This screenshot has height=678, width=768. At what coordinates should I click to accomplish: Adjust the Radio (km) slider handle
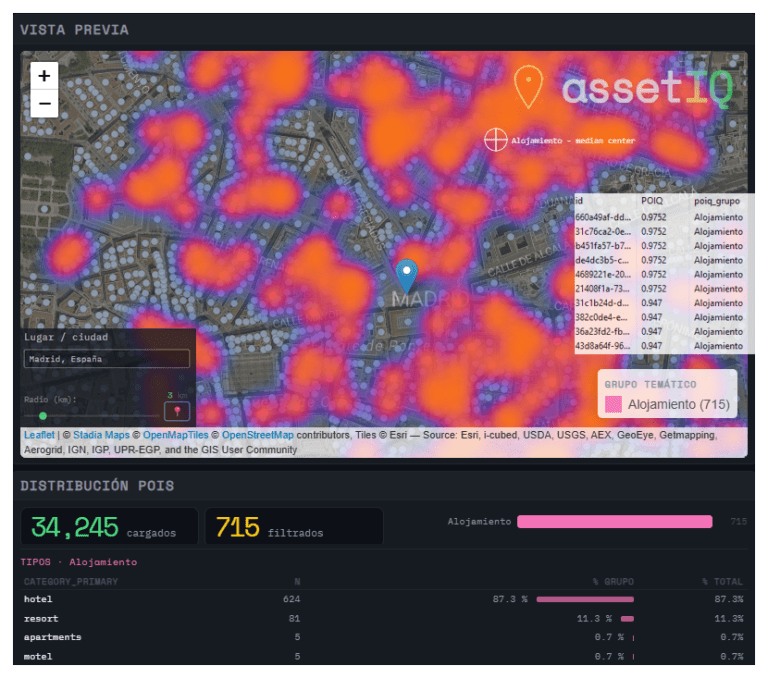[x=43, y=416]
